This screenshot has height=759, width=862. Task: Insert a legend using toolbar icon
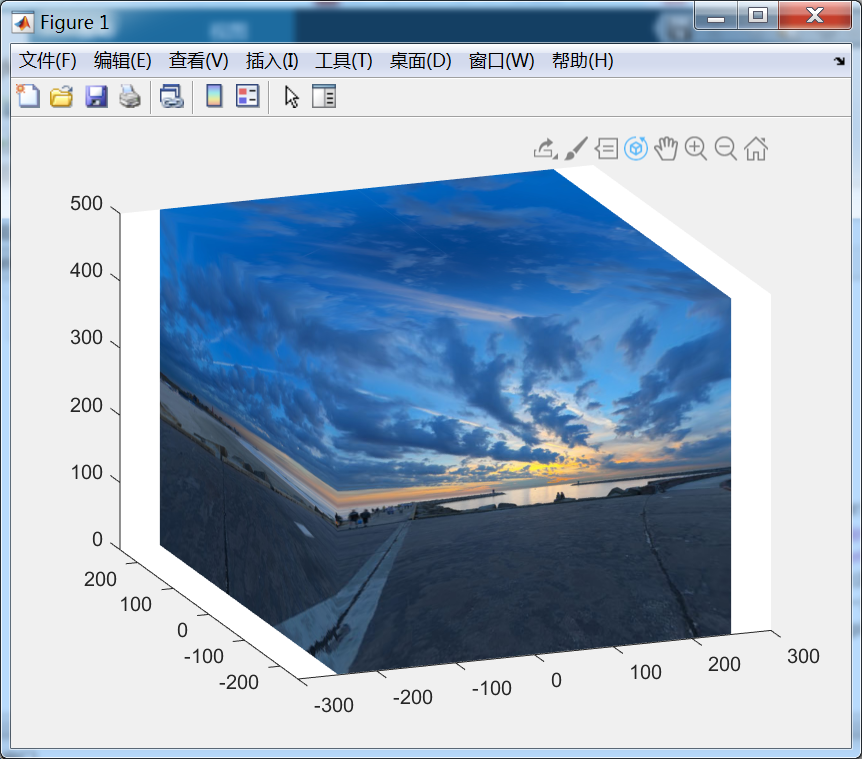point(247,96)
